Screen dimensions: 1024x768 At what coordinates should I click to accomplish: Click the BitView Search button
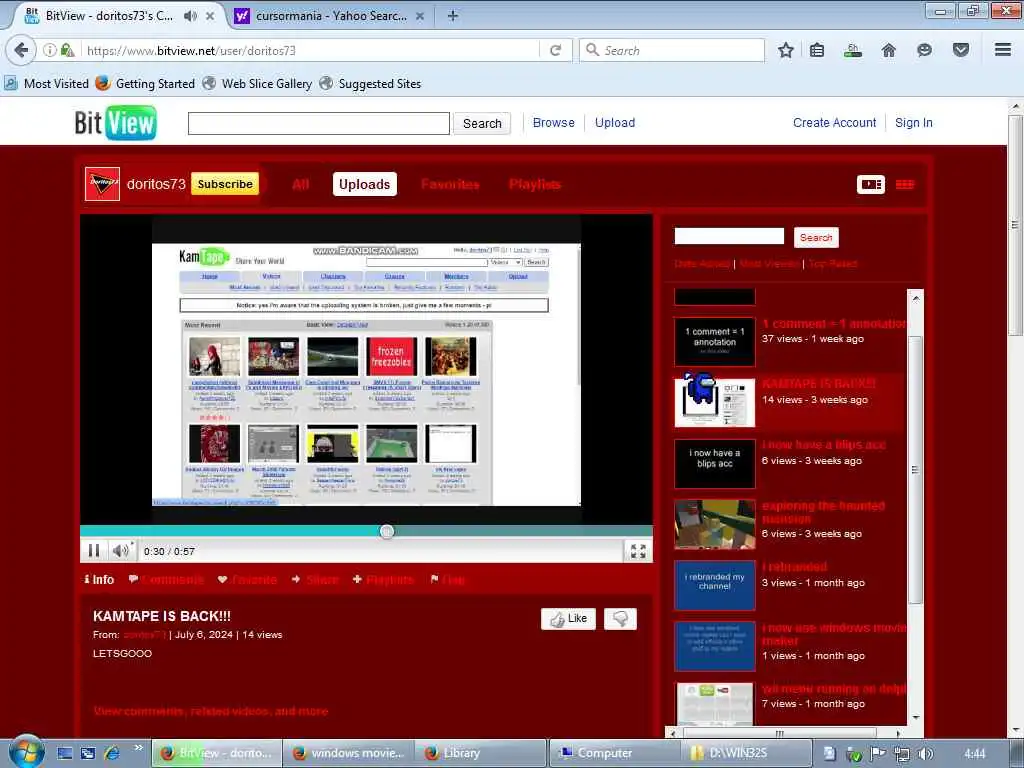tap(482, 123)
